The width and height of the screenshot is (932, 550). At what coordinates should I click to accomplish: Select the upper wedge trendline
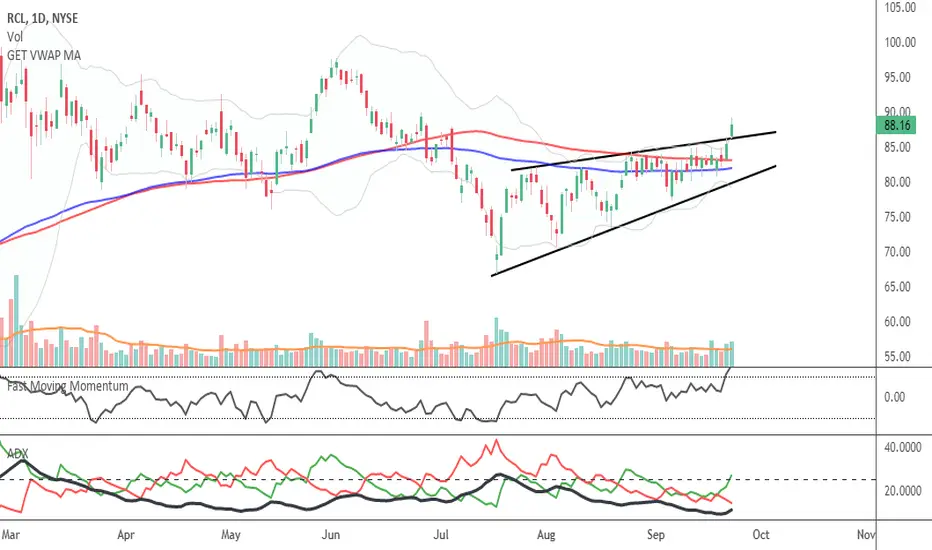coord(644,151)
